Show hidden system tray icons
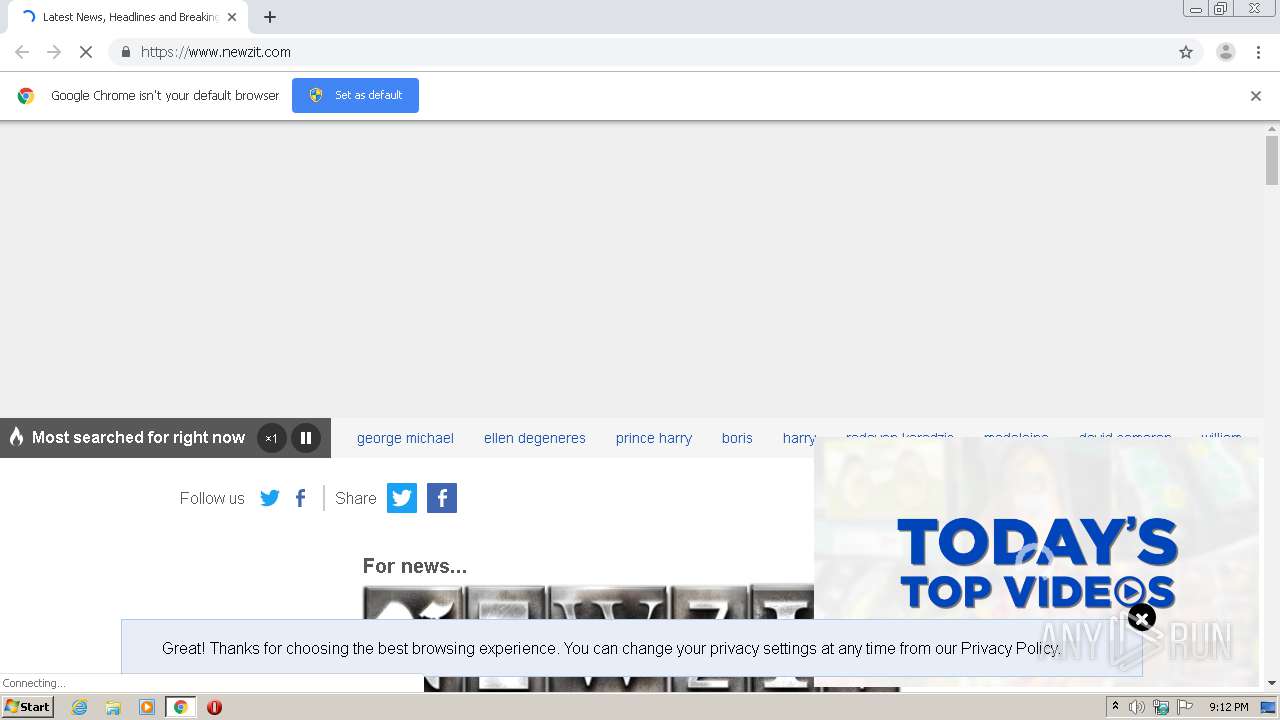This screenshot has height=720, width=1280. point(1115,707)
